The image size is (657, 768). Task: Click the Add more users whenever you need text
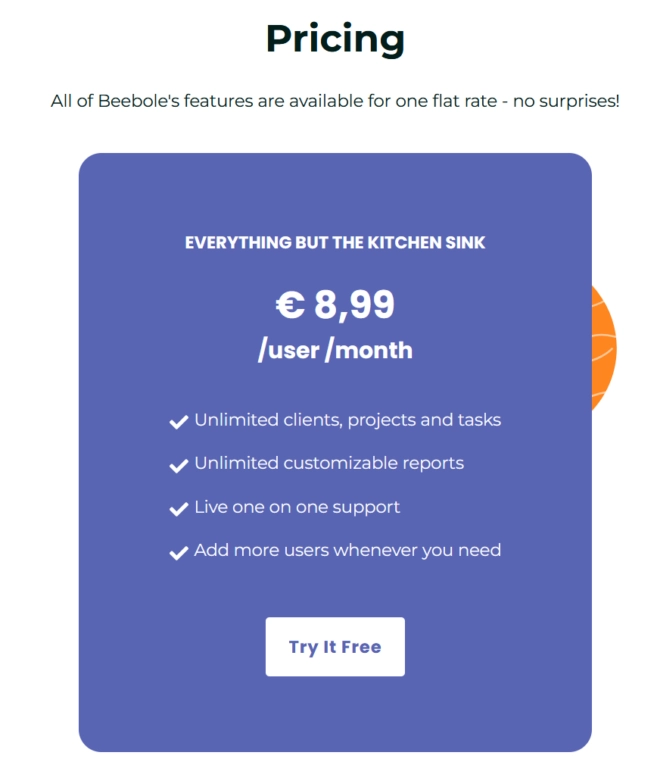pos(347,550)
